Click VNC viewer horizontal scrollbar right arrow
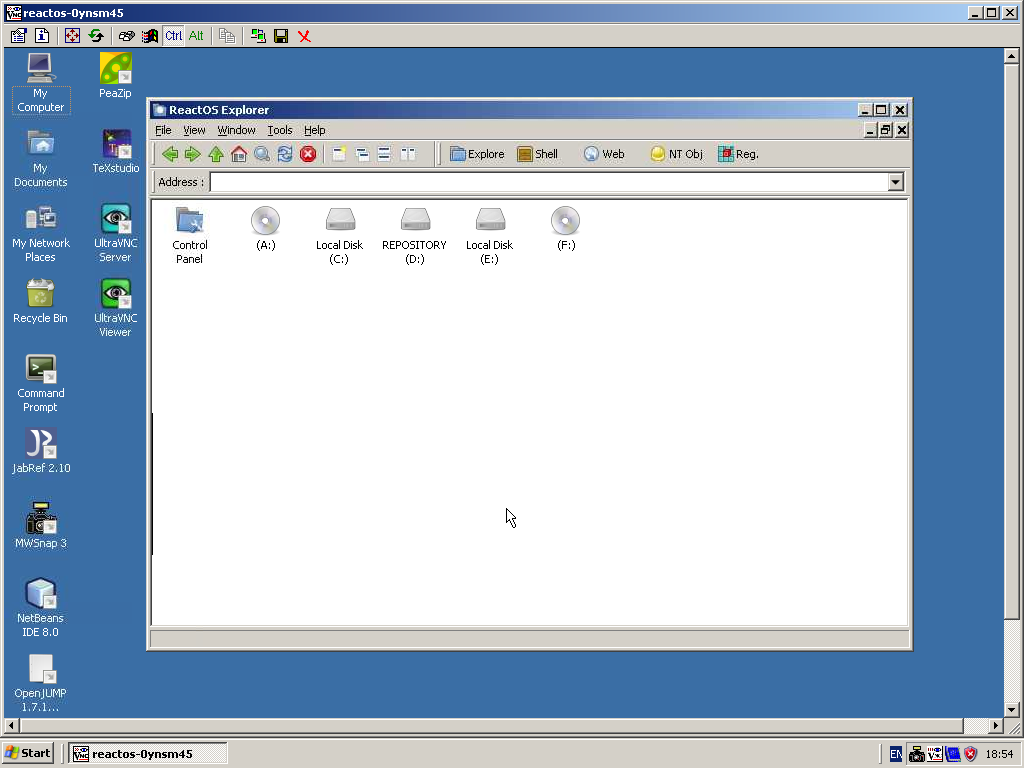Viewport: 1024px width, 768px height. (995, 725)
